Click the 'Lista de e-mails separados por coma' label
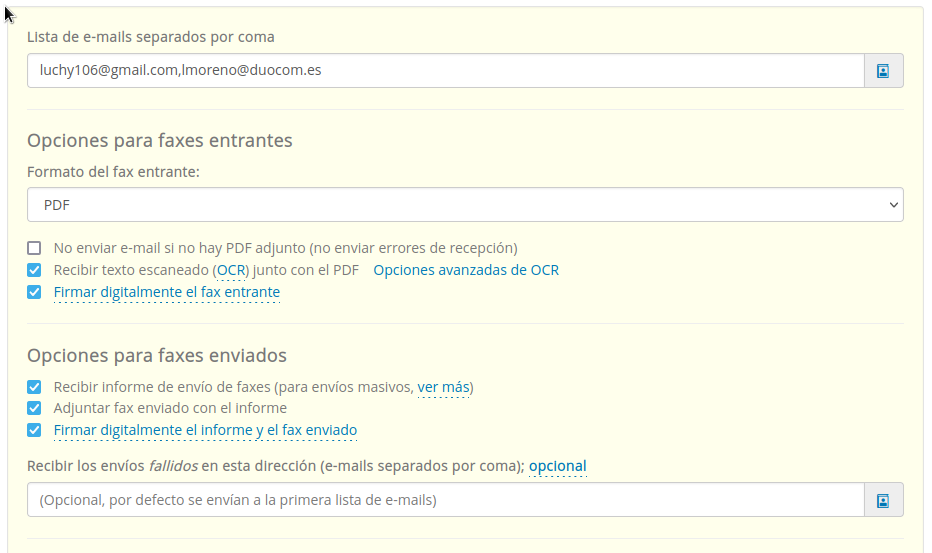The width and height of the screenshot is (932, 553). click(151, 37)
